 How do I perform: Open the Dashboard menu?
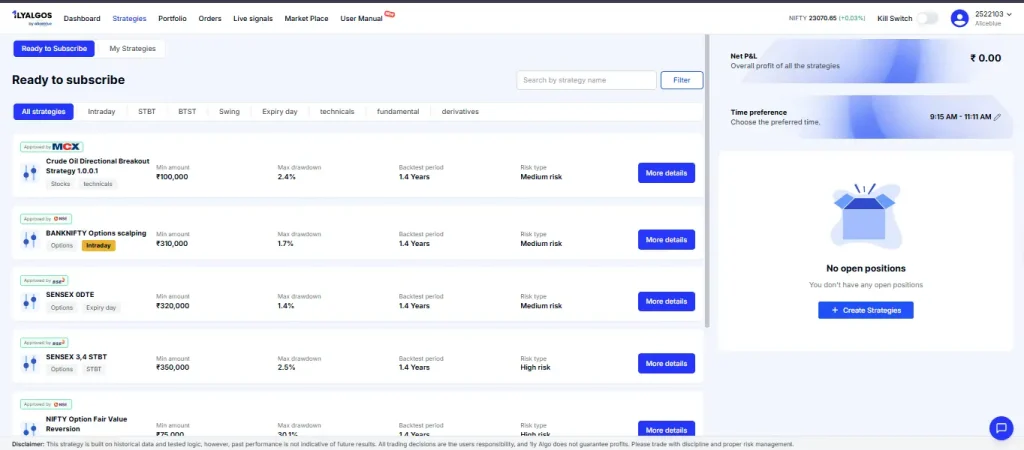coord(82,19)
